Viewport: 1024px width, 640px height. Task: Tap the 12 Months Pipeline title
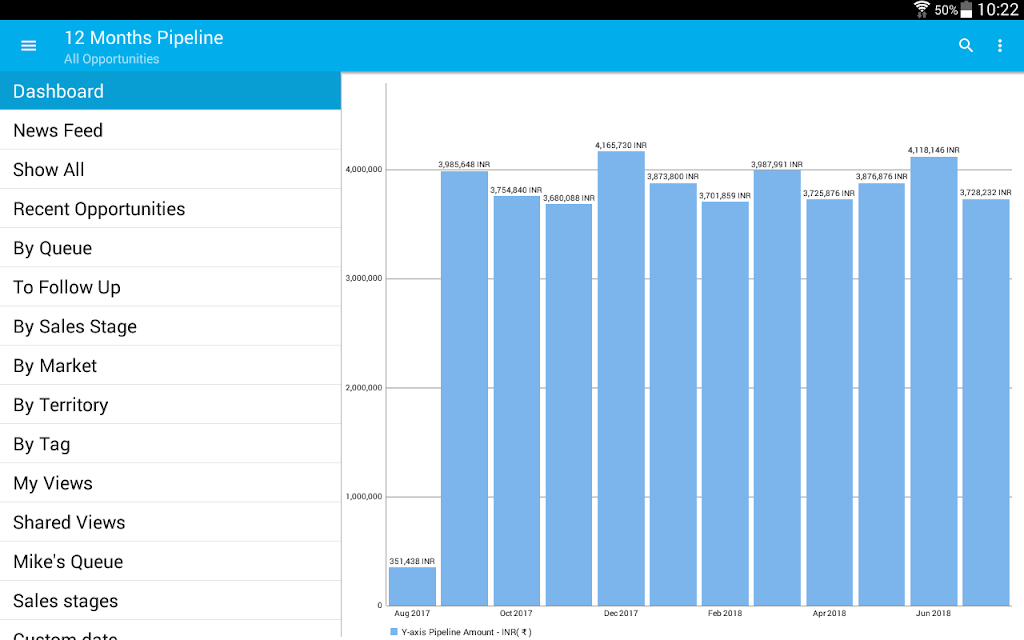click(144, 38)
